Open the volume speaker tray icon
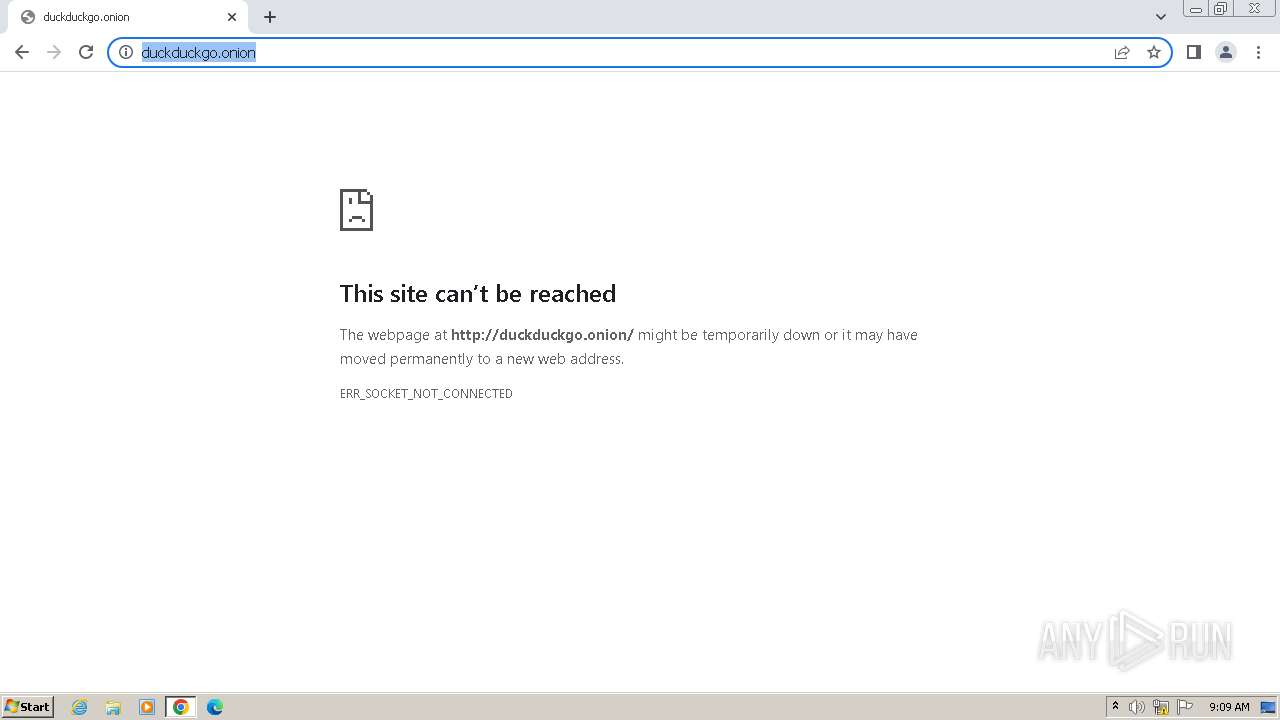1280x720 pixels. tap(1137, 707)
